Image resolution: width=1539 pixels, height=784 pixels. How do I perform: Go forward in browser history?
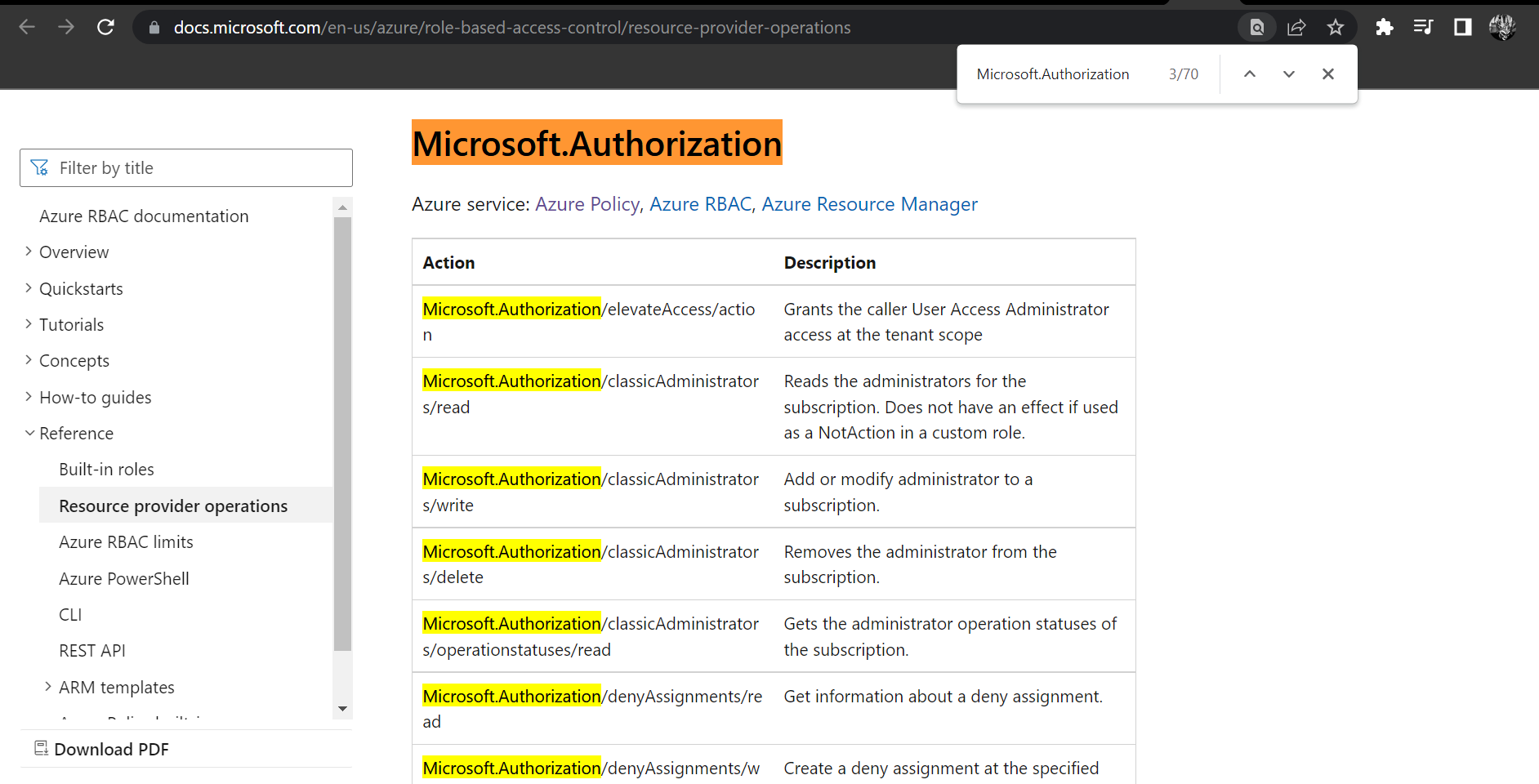point(66,27)
